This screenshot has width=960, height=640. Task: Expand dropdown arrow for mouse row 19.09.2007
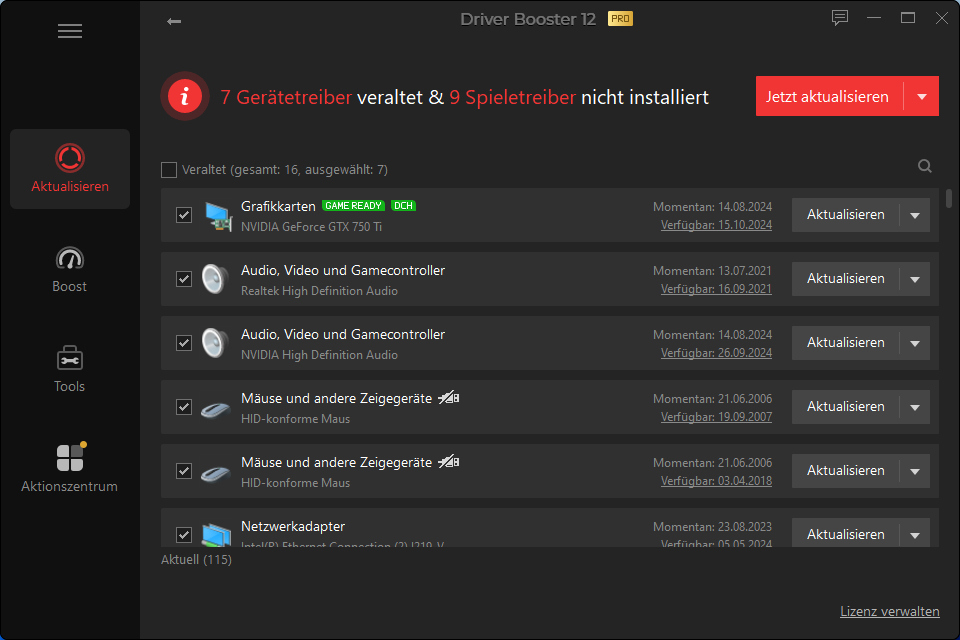[915, 407]
